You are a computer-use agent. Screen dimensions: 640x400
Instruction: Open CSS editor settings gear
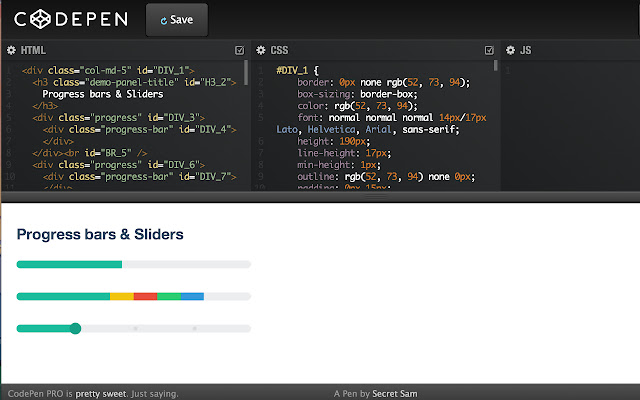coord(260,49)
